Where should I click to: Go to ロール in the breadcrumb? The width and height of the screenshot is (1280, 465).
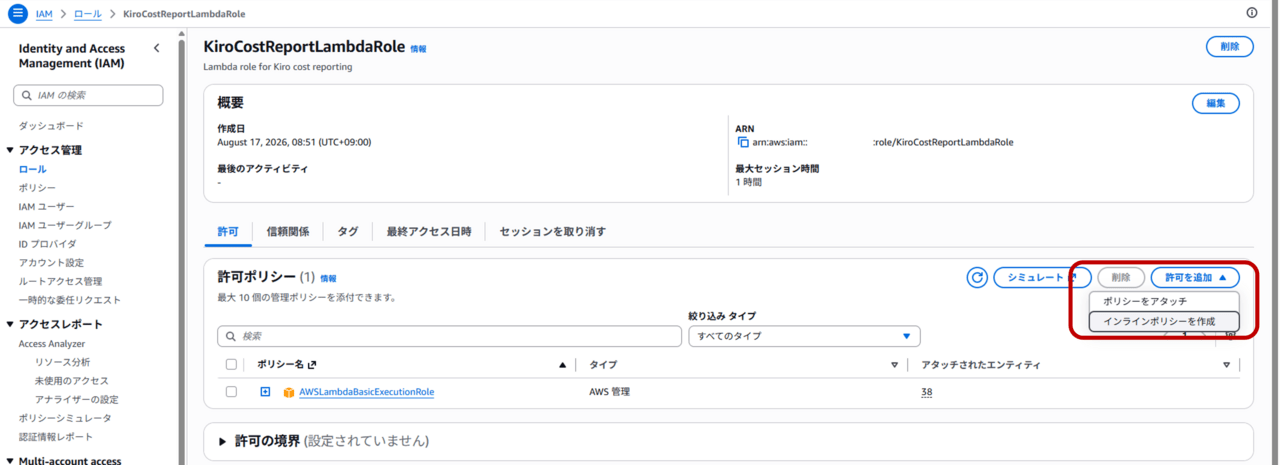(x=87, y=14)
